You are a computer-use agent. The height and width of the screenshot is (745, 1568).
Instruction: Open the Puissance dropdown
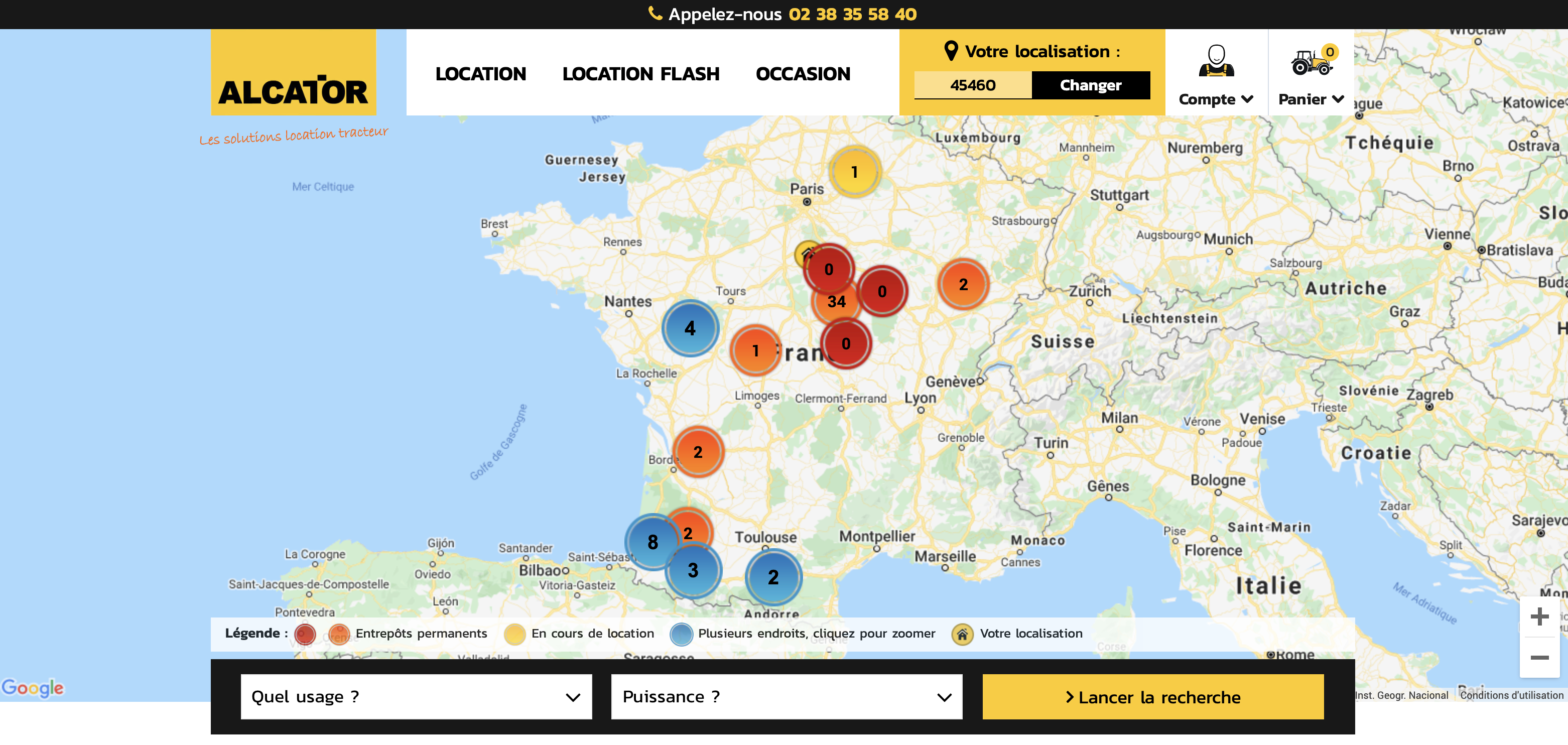click(787, 697)
